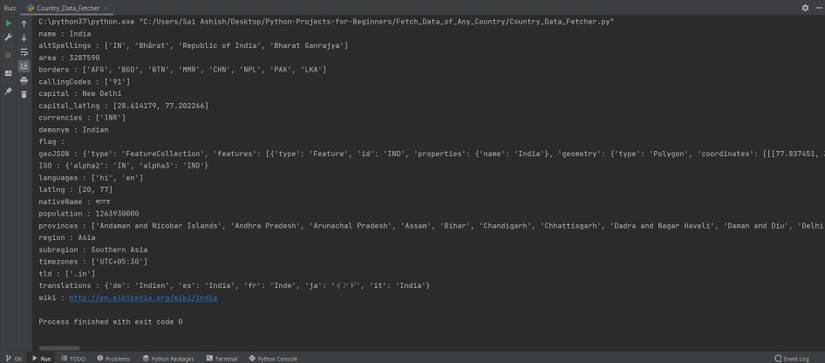The height and width of the screenshot is (363, 825).
Task: Click the capital_latlng coordinates line
Action: pos(124,106)
